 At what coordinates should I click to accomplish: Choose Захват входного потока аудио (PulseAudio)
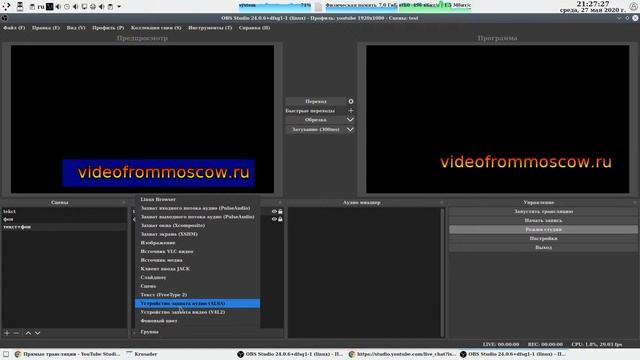(198, 208)
